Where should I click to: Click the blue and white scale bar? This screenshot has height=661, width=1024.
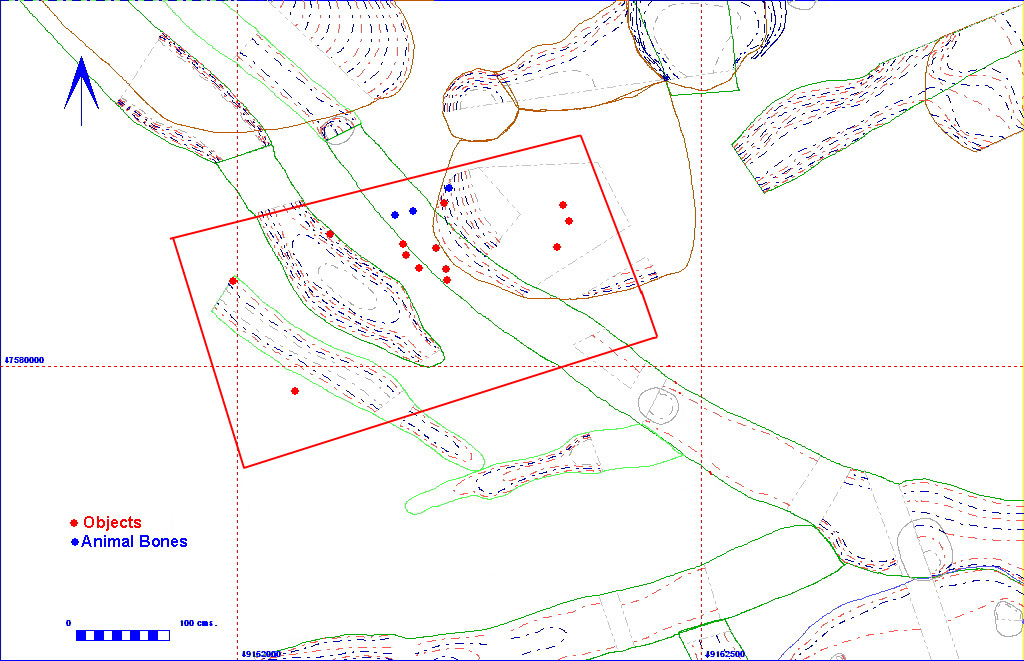click(x=122, y=635)
